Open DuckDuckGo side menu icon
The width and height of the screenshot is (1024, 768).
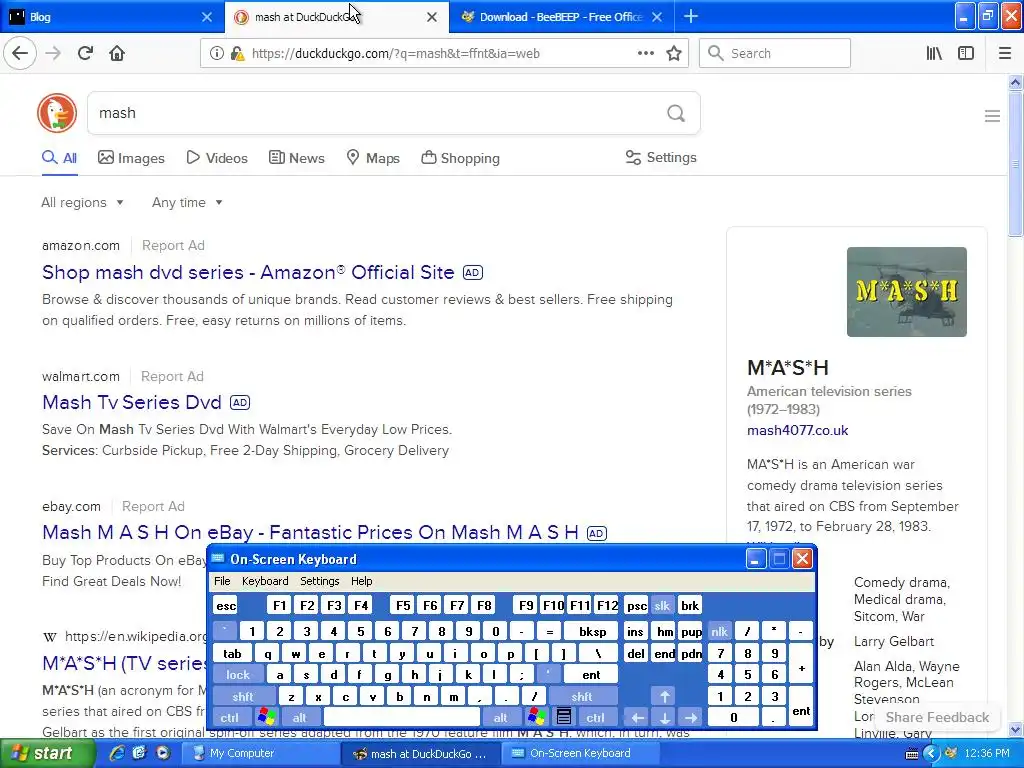[x=992, y=116]
